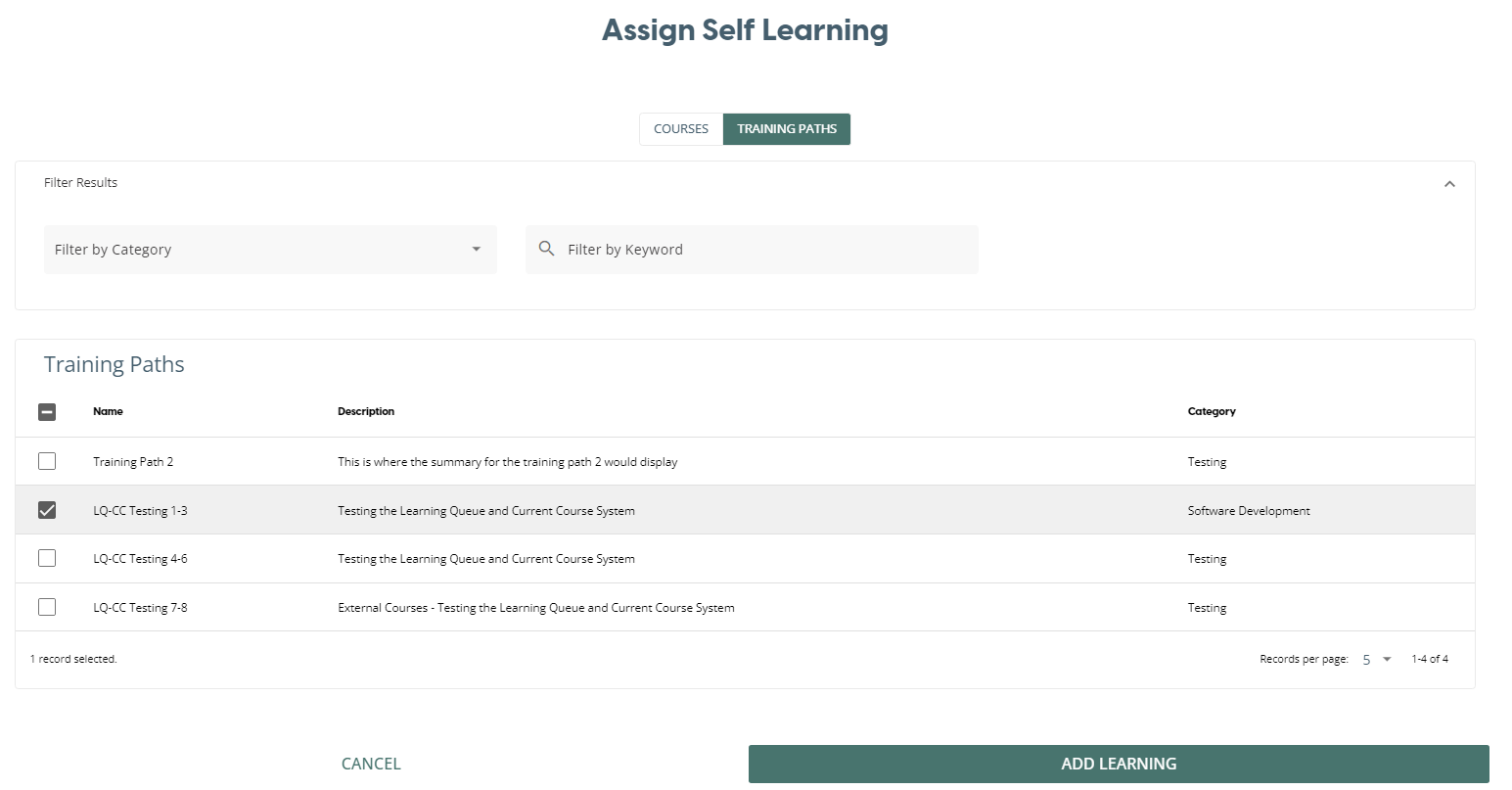Click the Description column header

366,412
